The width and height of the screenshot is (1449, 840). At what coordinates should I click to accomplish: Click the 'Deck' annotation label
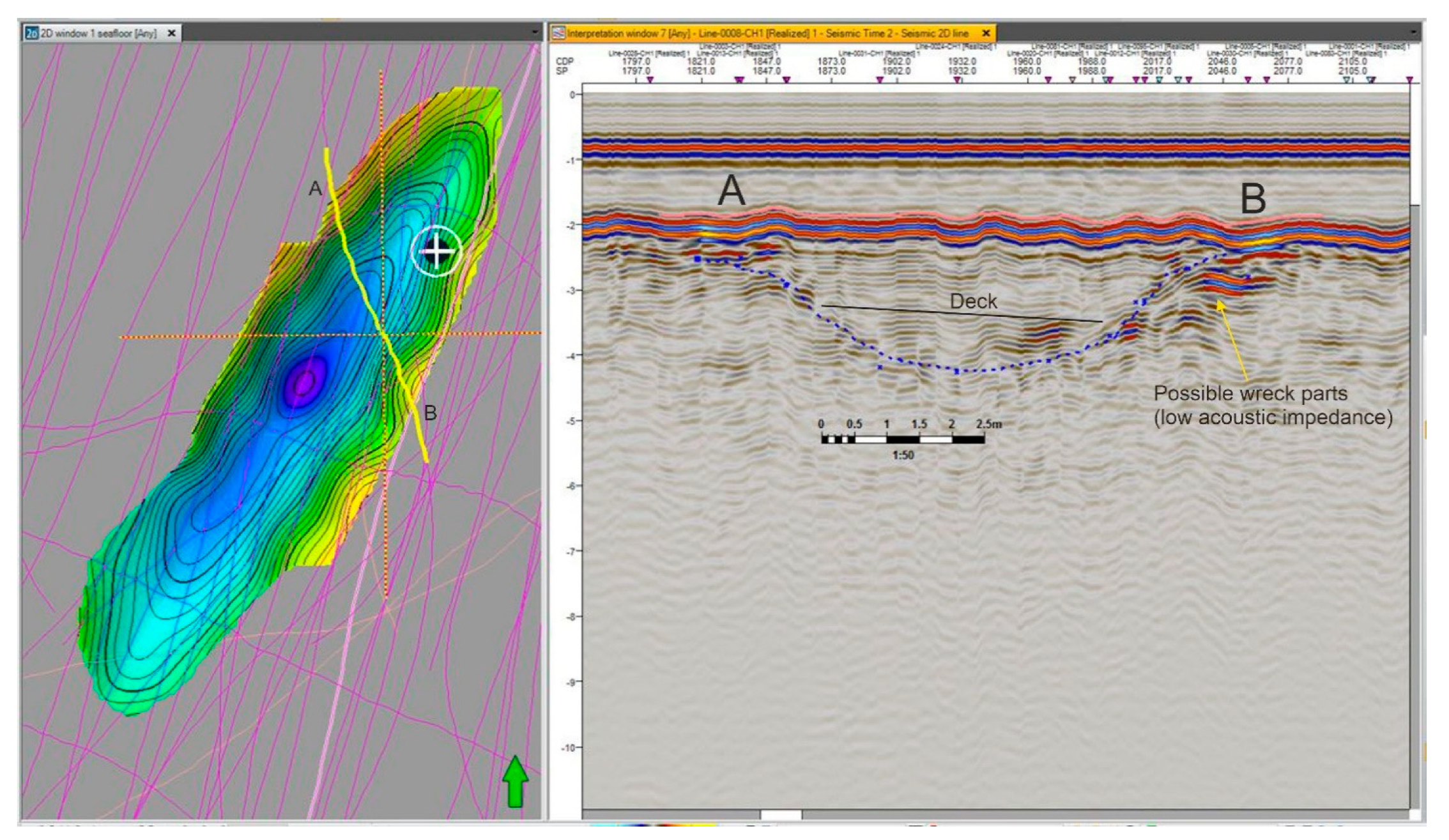tap(973, 302)
